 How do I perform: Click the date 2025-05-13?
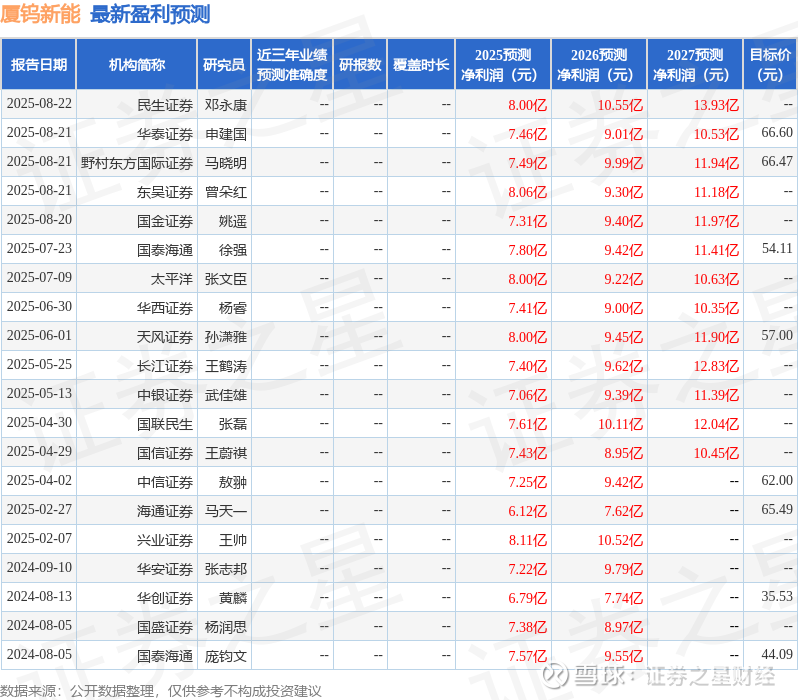[x=39, y=394]
